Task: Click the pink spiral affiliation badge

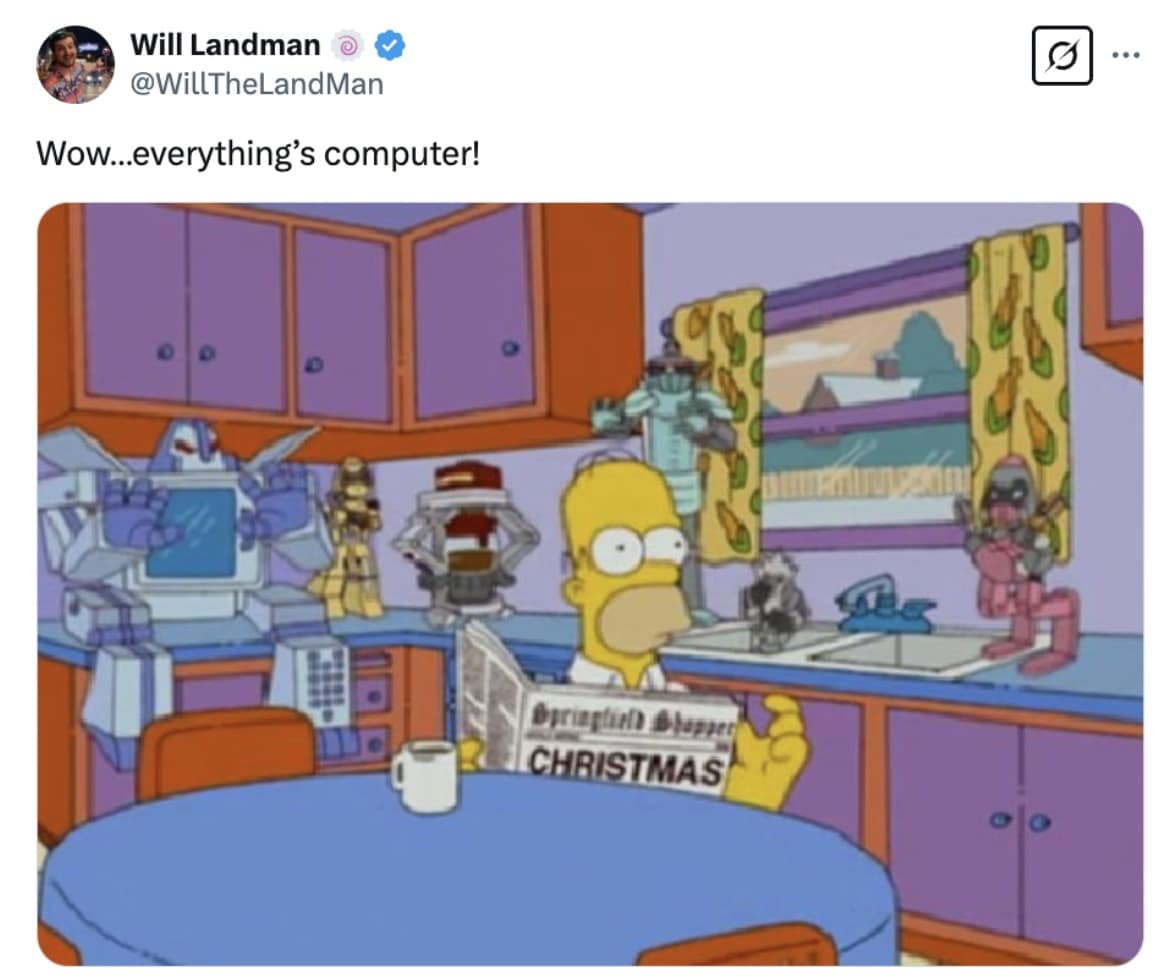Action: (x=347, y=46)
